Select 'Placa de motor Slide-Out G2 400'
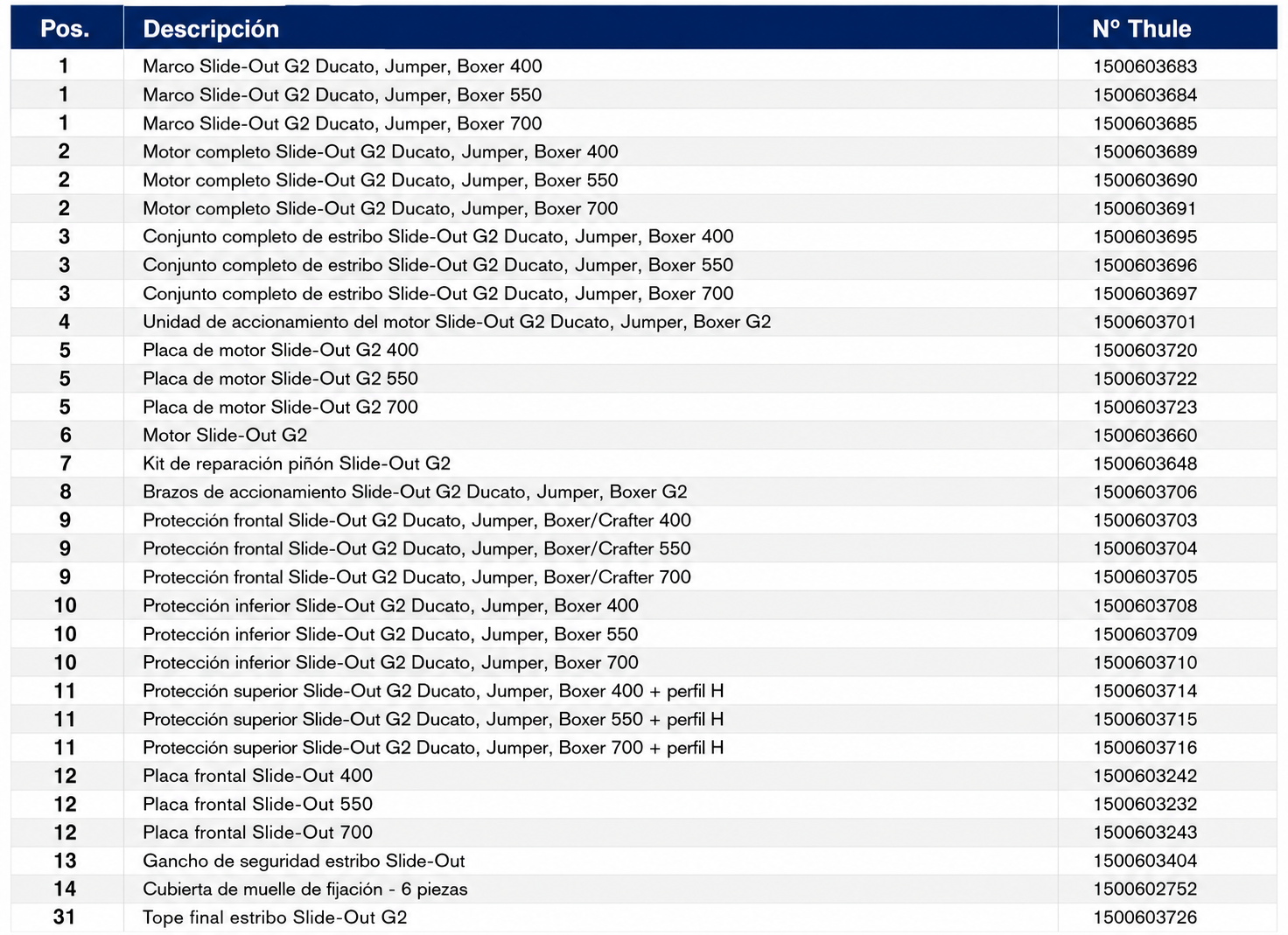The image size is (1288, 935). (x=281, y=350)
